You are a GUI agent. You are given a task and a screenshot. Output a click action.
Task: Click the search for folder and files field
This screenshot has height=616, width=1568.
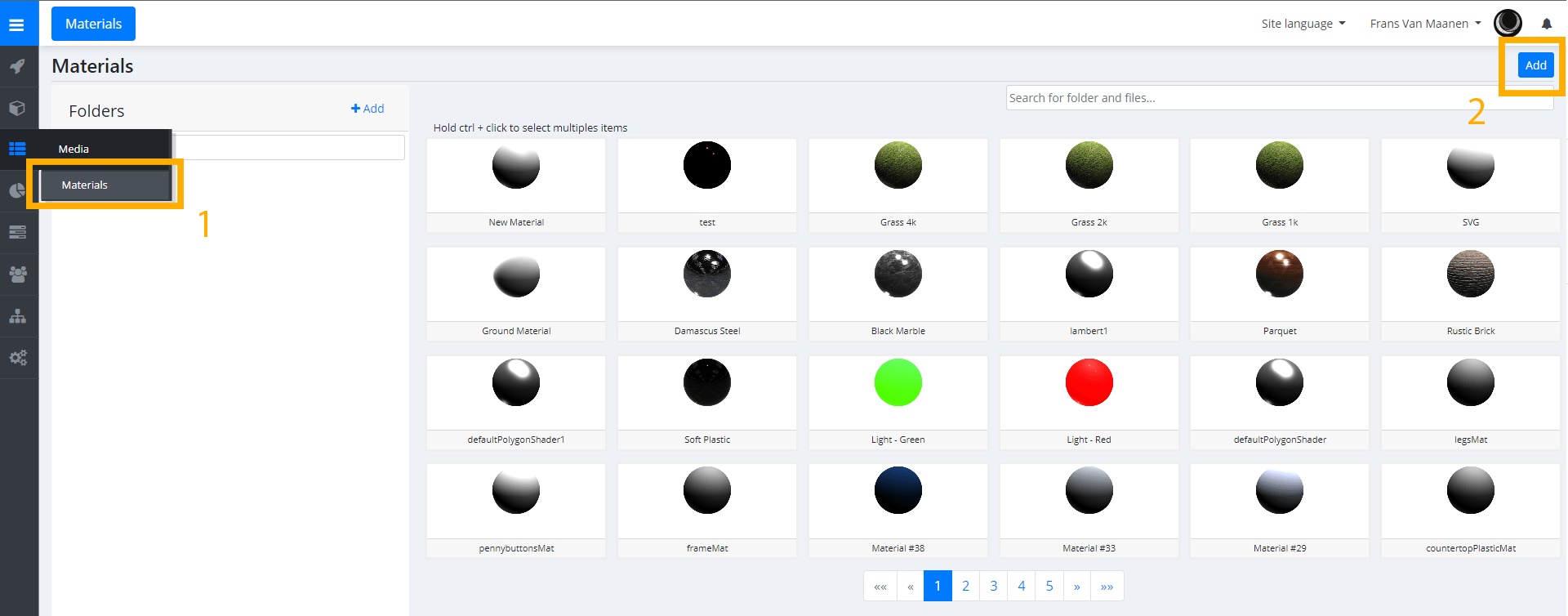1280,98
